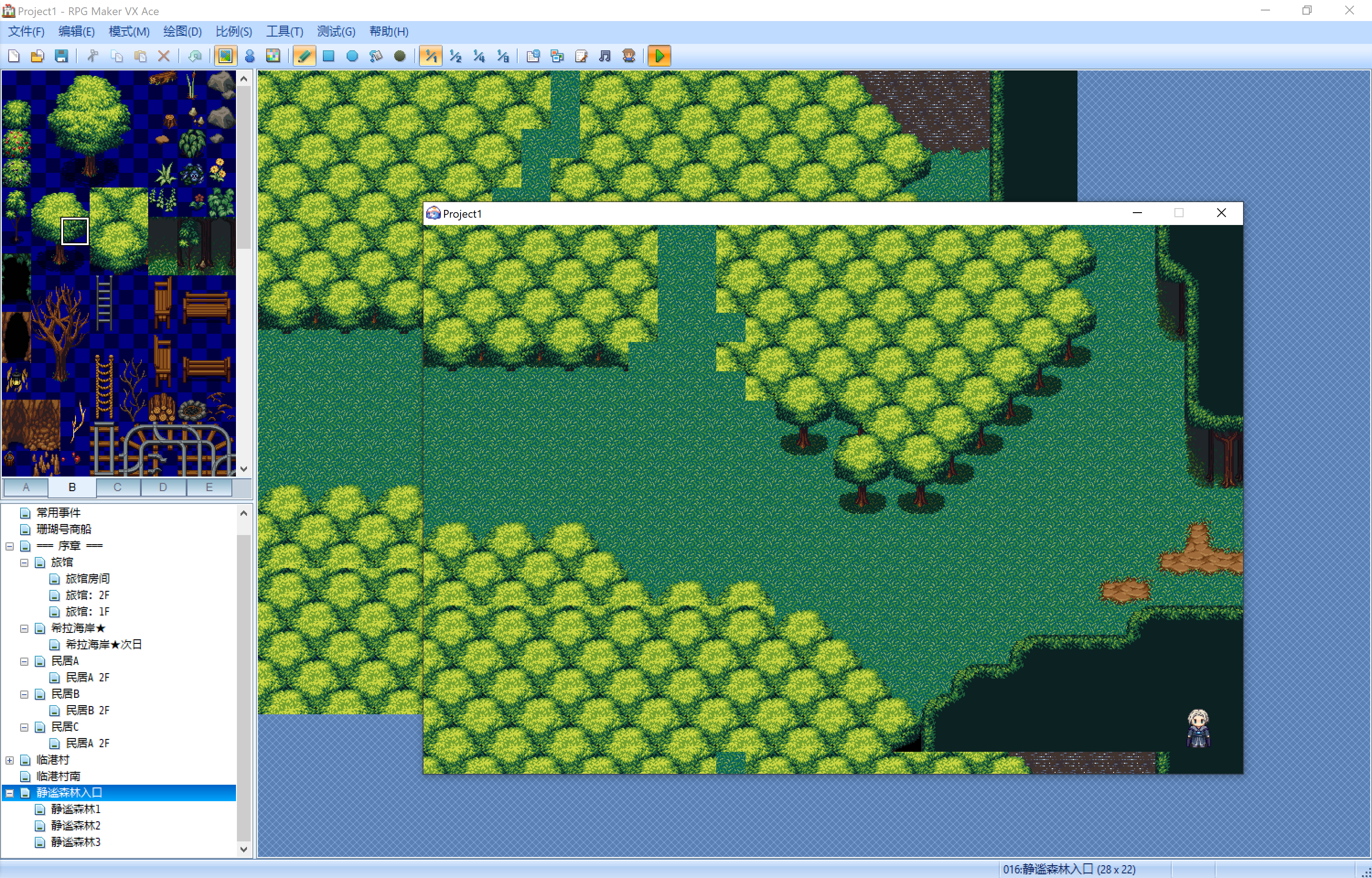Select the Ellipse drawing tool
The image size is (1372, 878).
click(x=352, y=56)
